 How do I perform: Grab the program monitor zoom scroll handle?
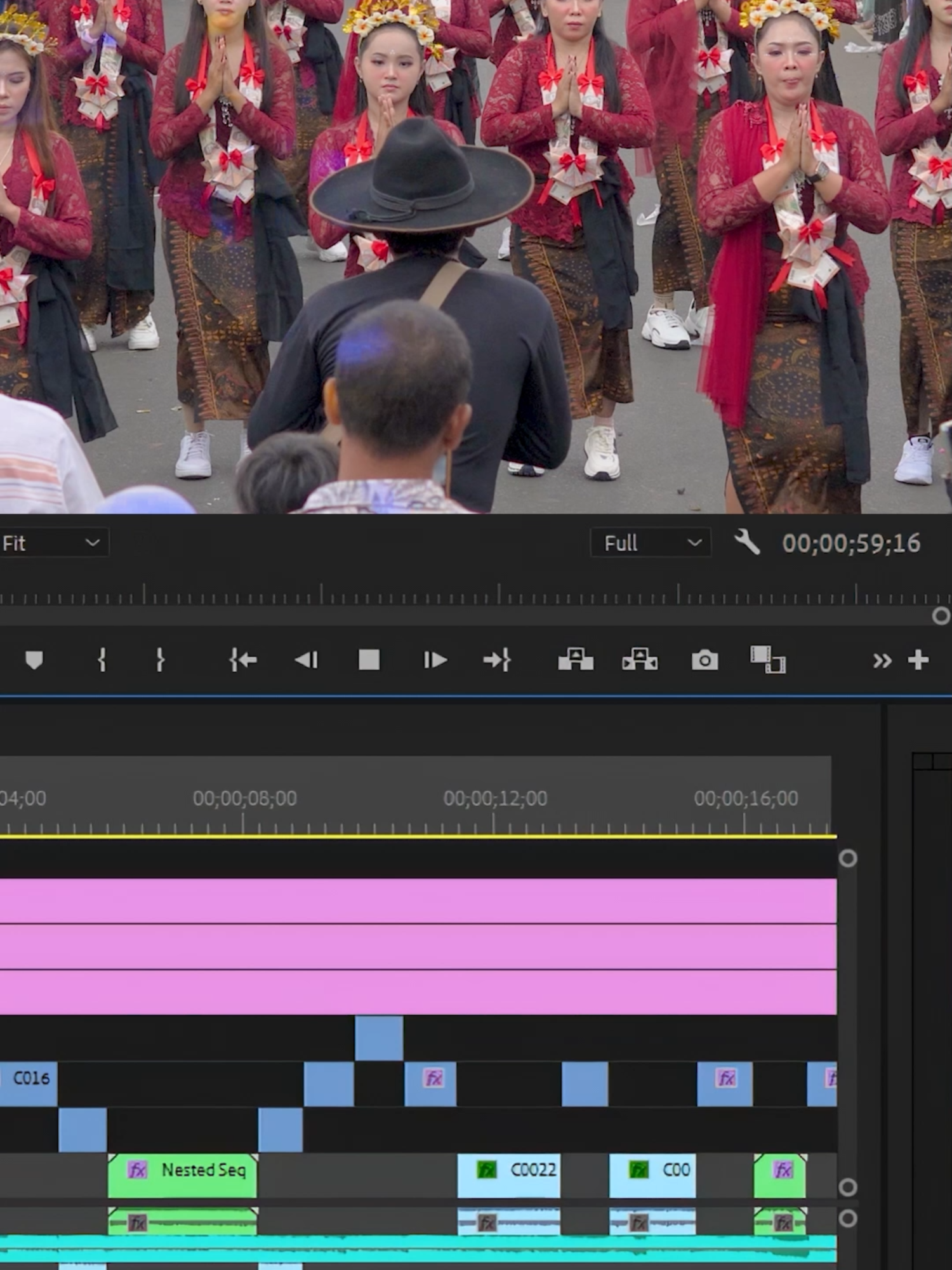click(x=941, y=616)
